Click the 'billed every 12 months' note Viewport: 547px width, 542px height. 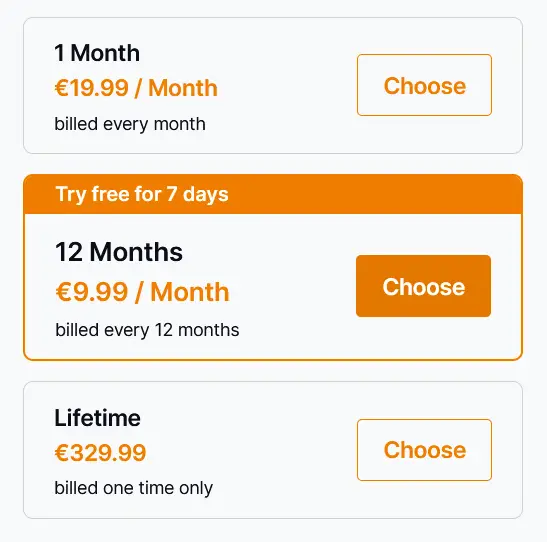147,330
